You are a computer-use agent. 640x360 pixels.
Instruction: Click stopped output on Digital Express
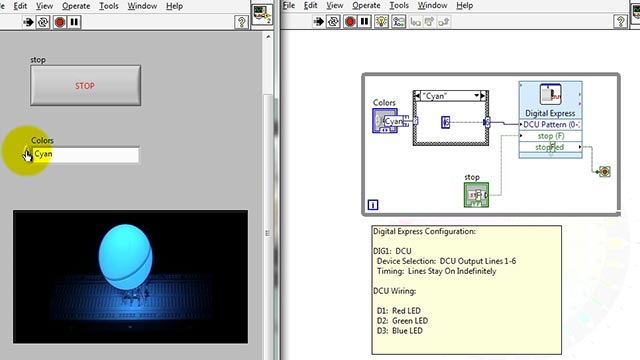pos(550,147)
